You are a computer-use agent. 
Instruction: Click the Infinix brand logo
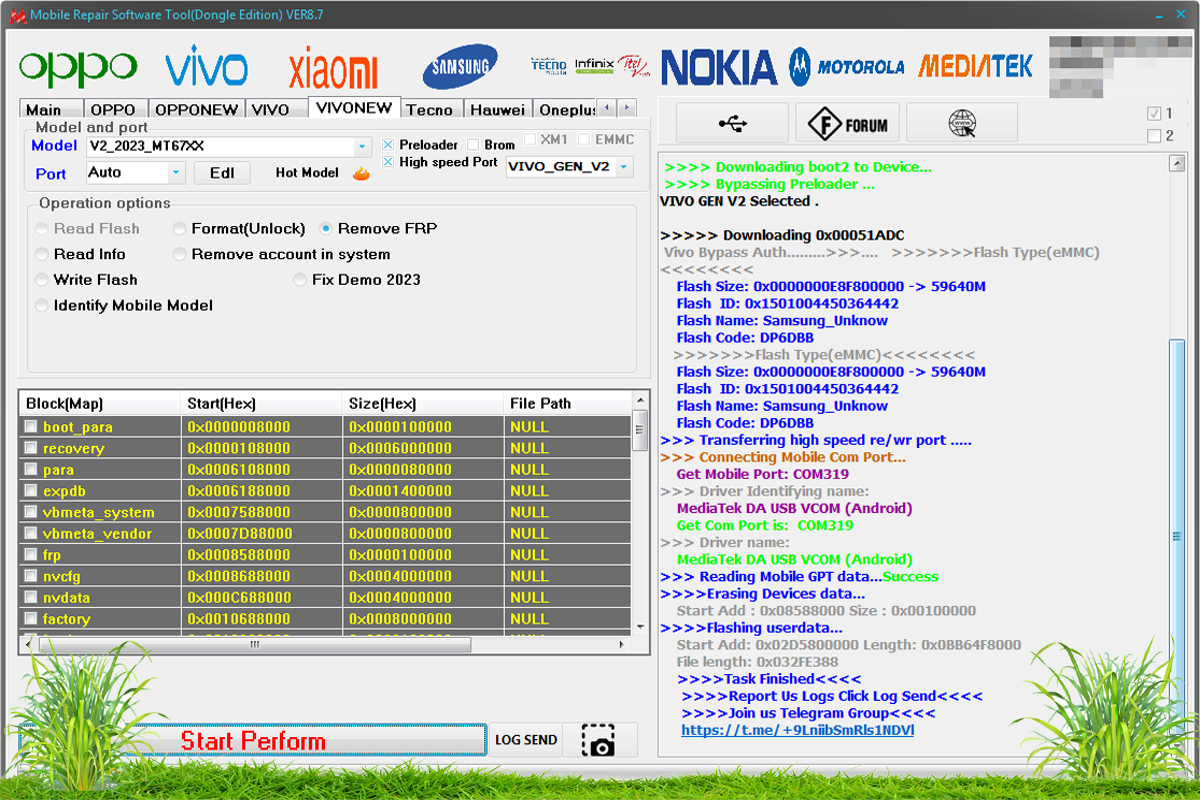point(594,65)
